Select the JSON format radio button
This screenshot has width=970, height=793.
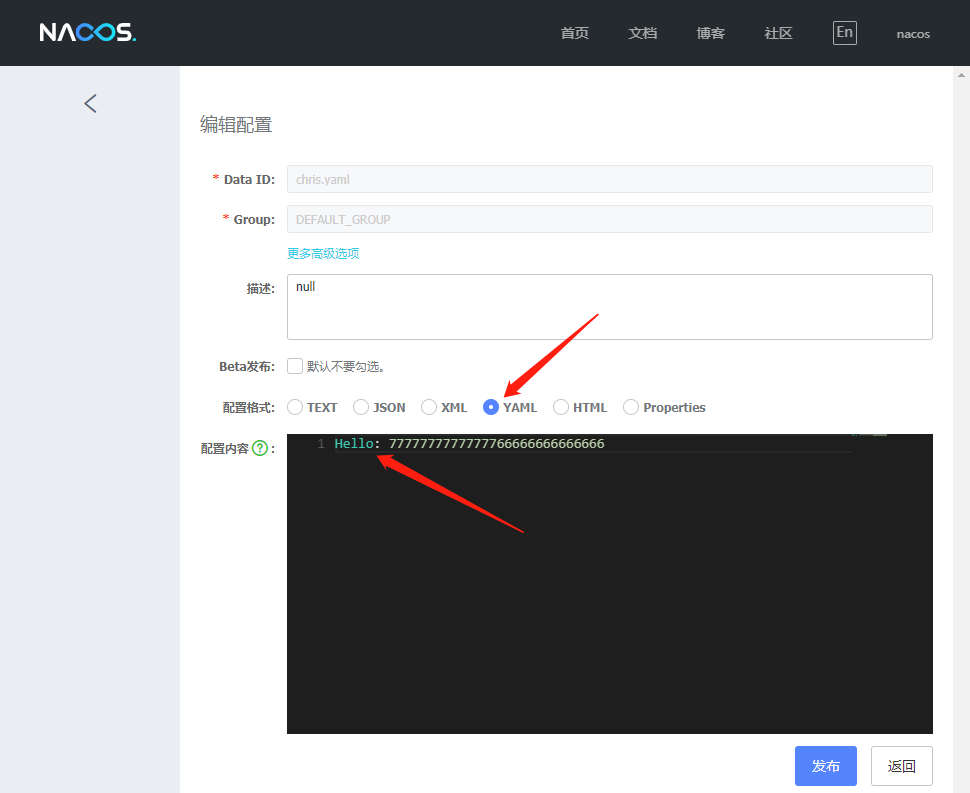click(361, 407)
